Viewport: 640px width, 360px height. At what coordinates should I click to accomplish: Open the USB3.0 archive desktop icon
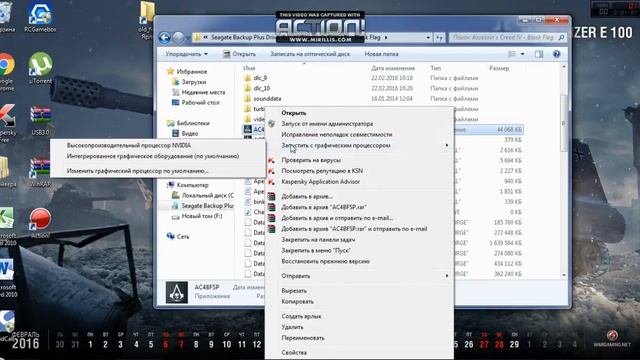(x=40, y=120)
